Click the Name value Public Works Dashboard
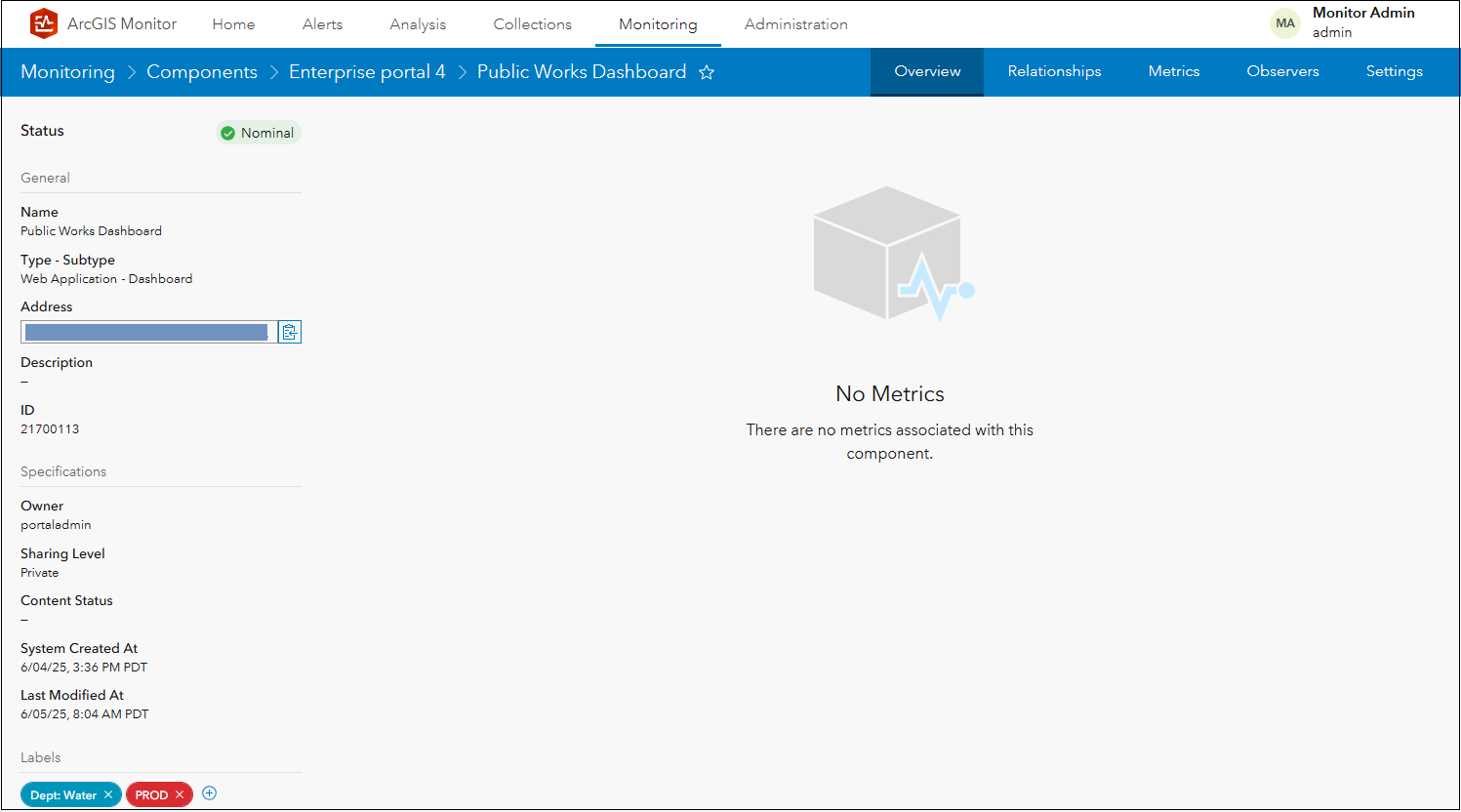This screenshot has width=1461, height=812. tap(91, 231)
